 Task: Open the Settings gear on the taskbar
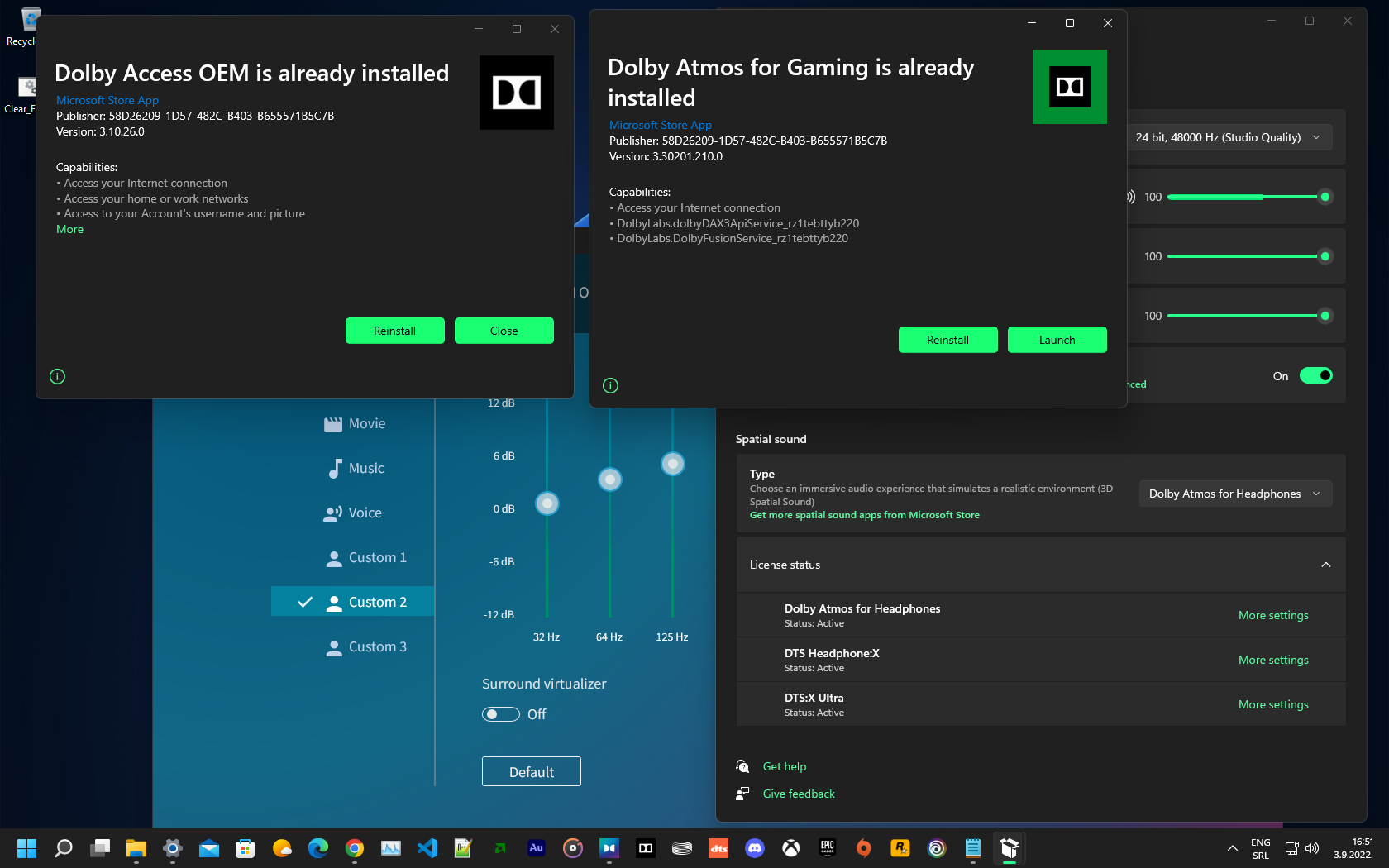(173, 848)
